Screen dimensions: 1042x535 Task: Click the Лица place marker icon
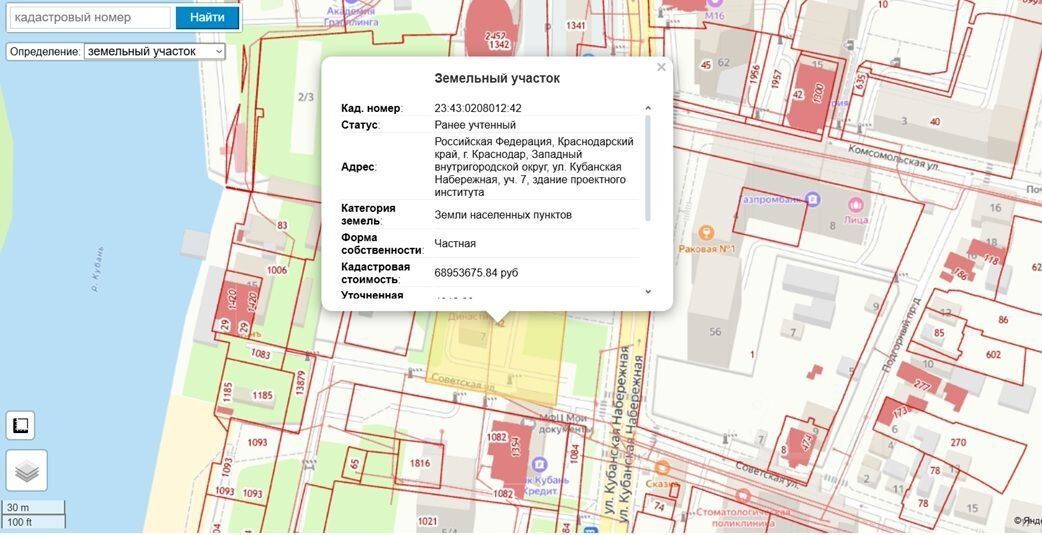(857, 203)
